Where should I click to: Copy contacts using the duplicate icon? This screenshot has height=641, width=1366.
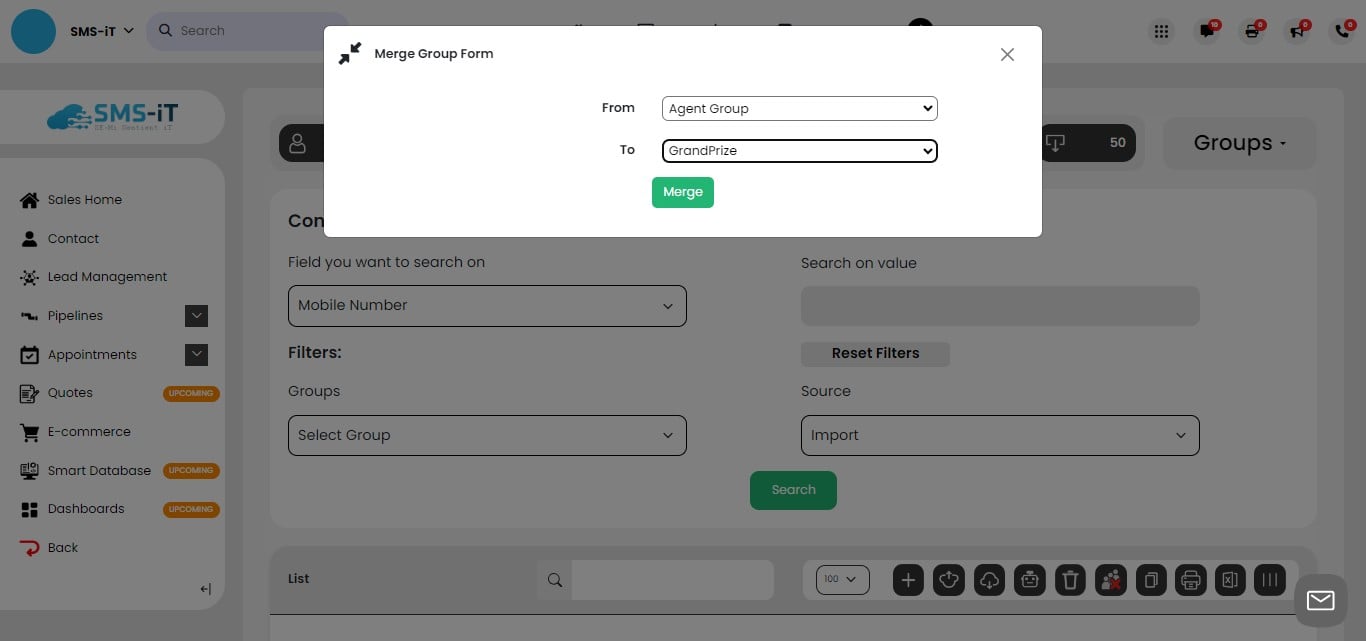[x=1150, y=579]
